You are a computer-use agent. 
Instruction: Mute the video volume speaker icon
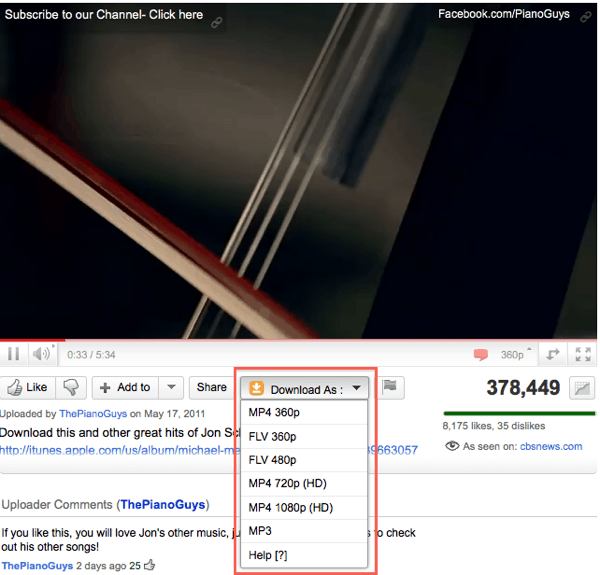click(40, 354)
